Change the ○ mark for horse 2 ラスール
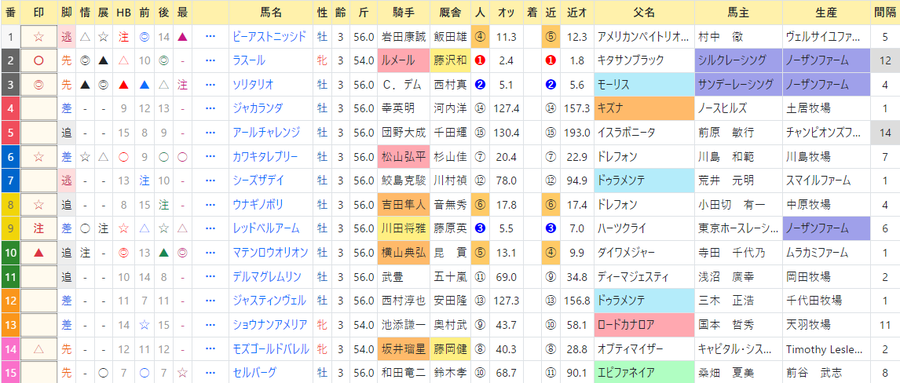 pos(39,60)
